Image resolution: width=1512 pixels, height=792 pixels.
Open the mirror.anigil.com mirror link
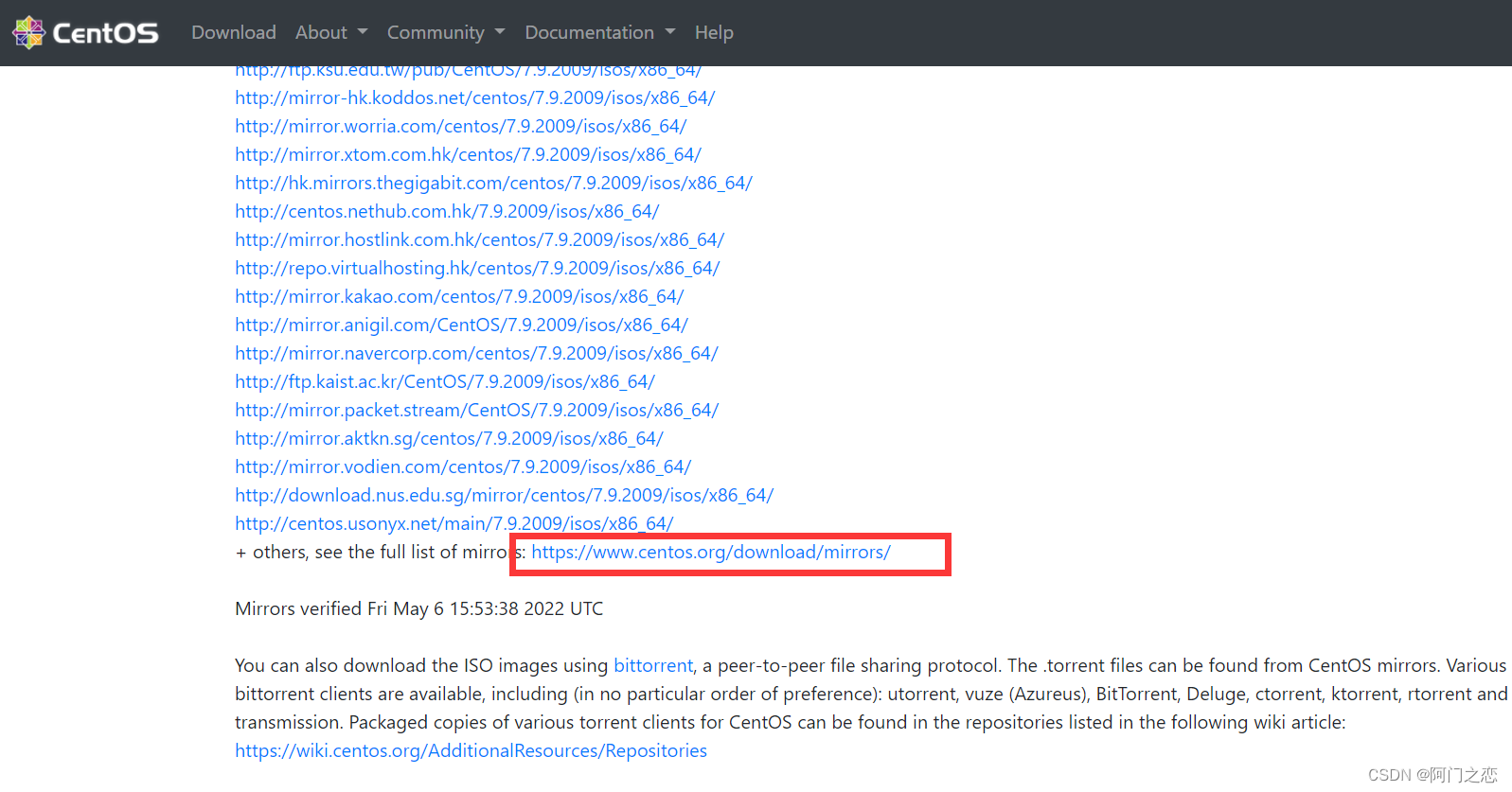pyautogui.click(x=462, y=325)
